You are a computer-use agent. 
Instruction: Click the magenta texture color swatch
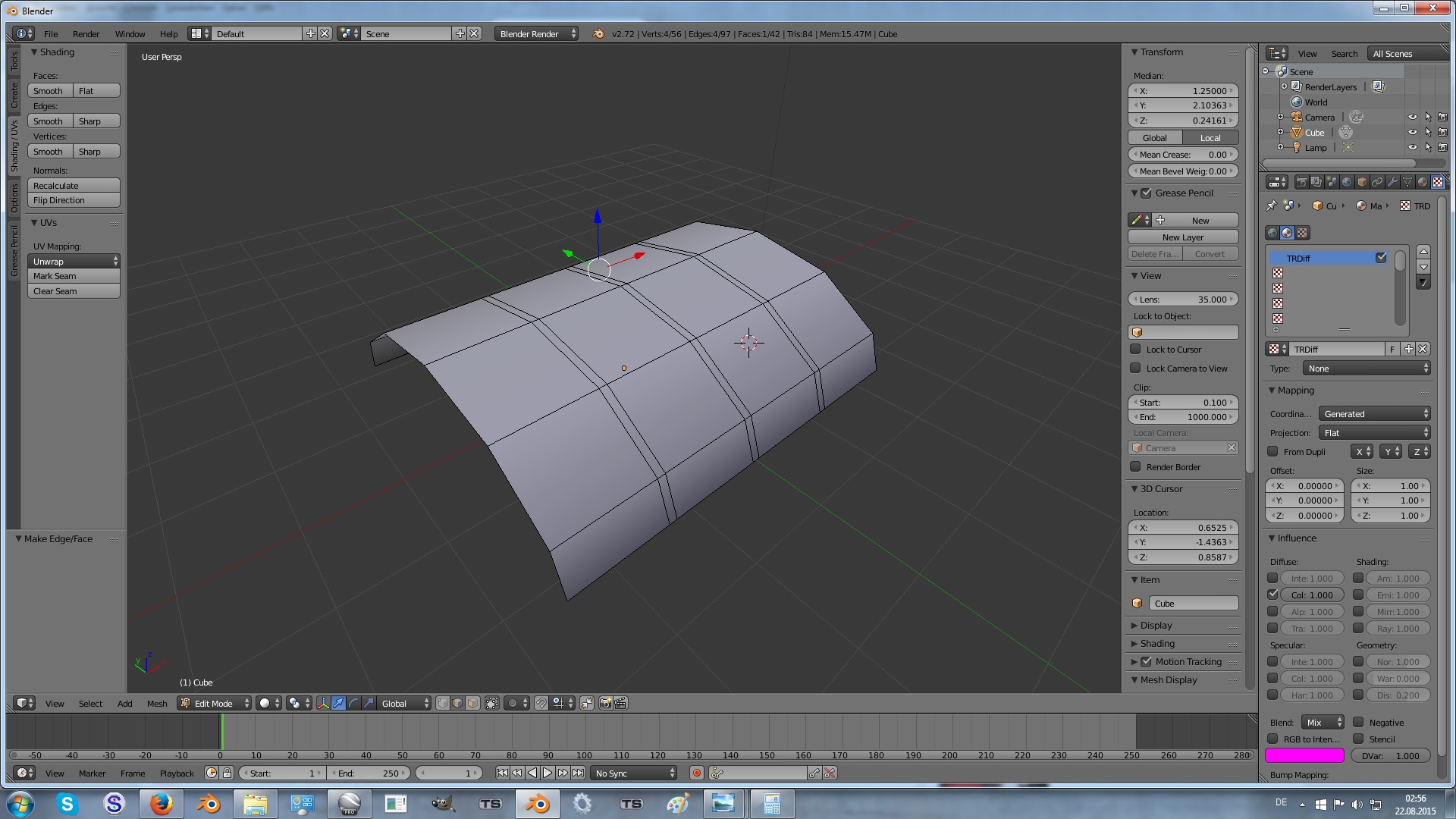[1304, 755]
